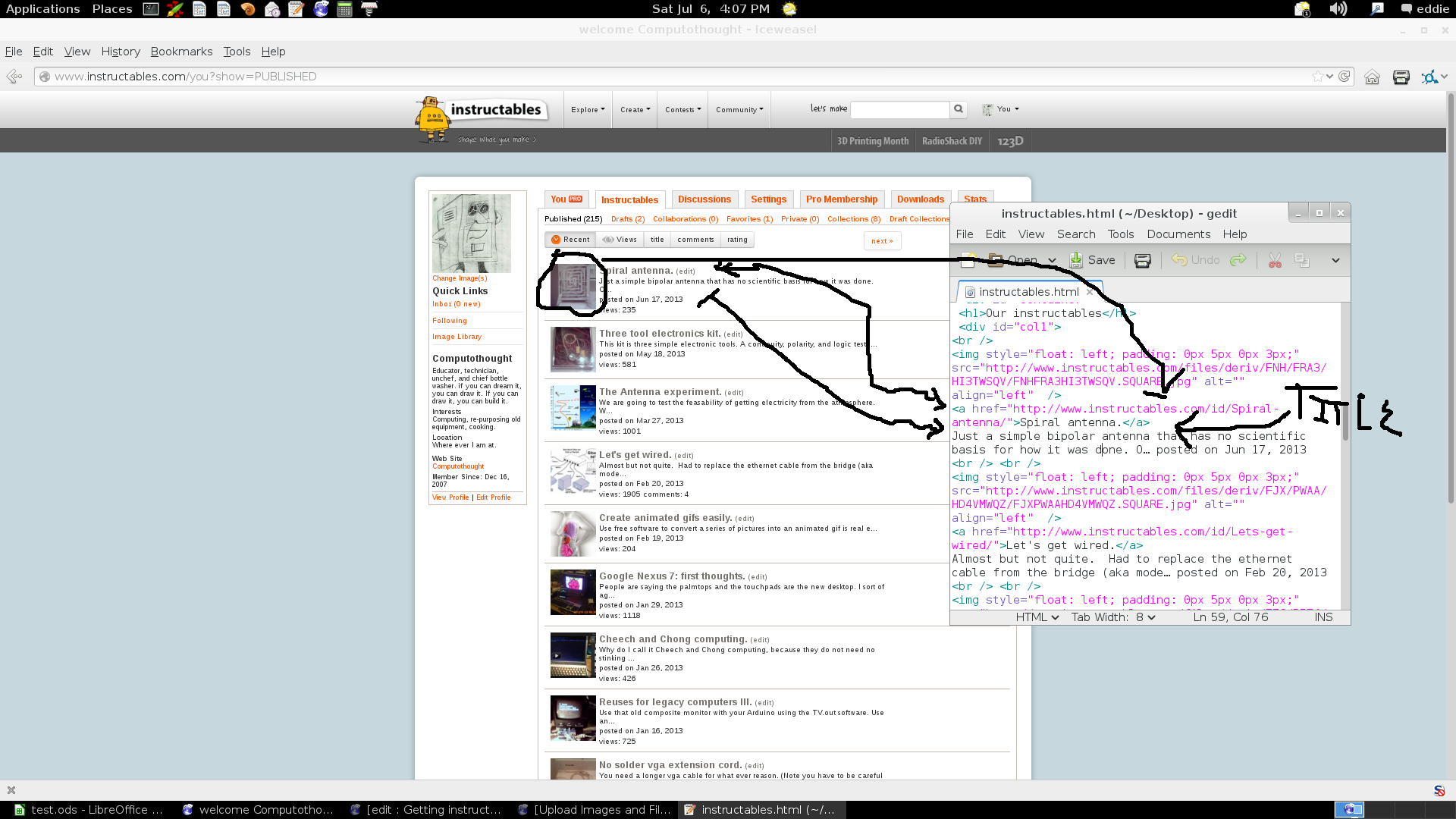Open the Downloads tab
This screenshot has width=1456, height=819.
921,199
